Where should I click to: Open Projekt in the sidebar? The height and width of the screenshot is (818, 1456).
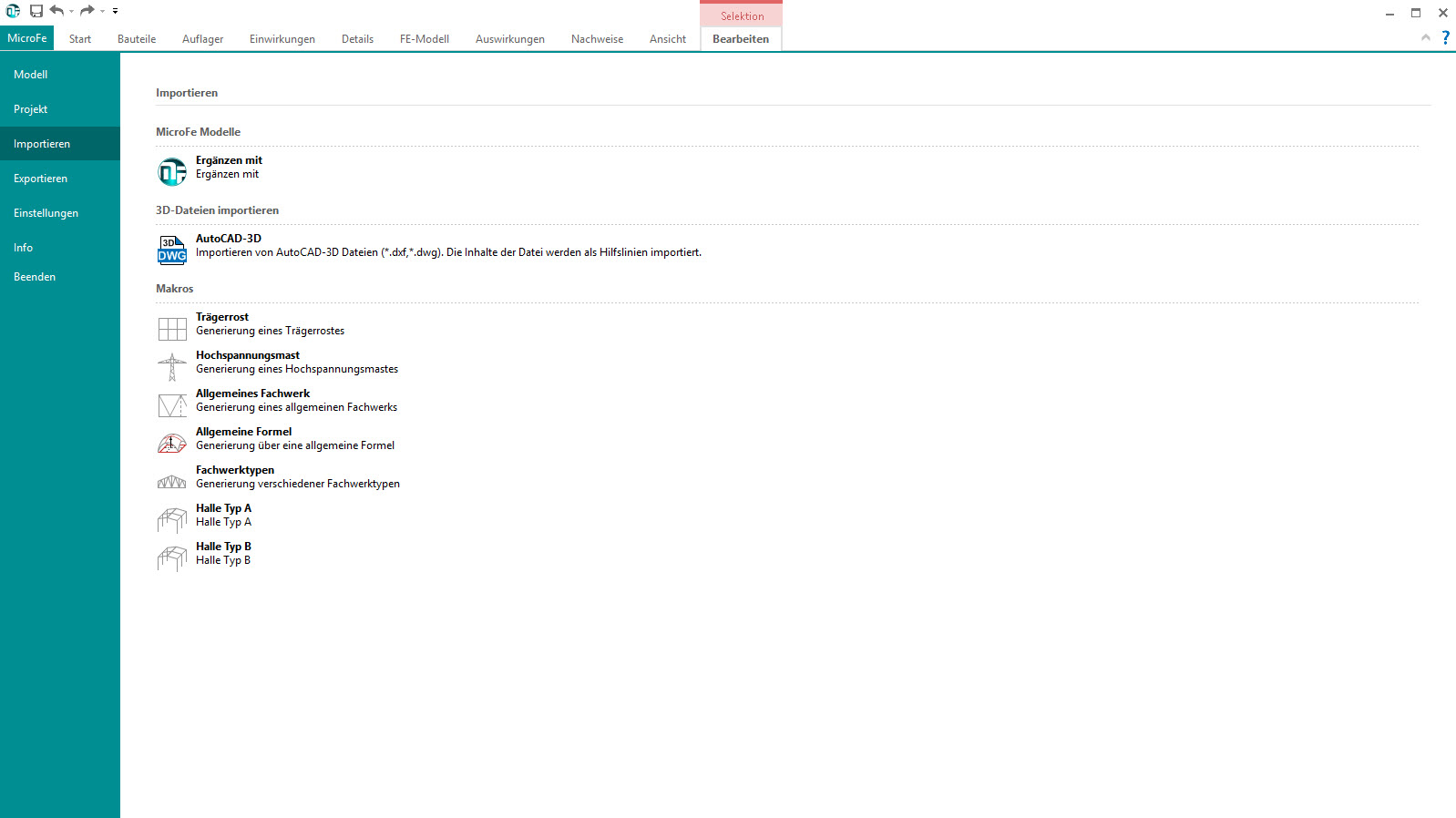60,109
